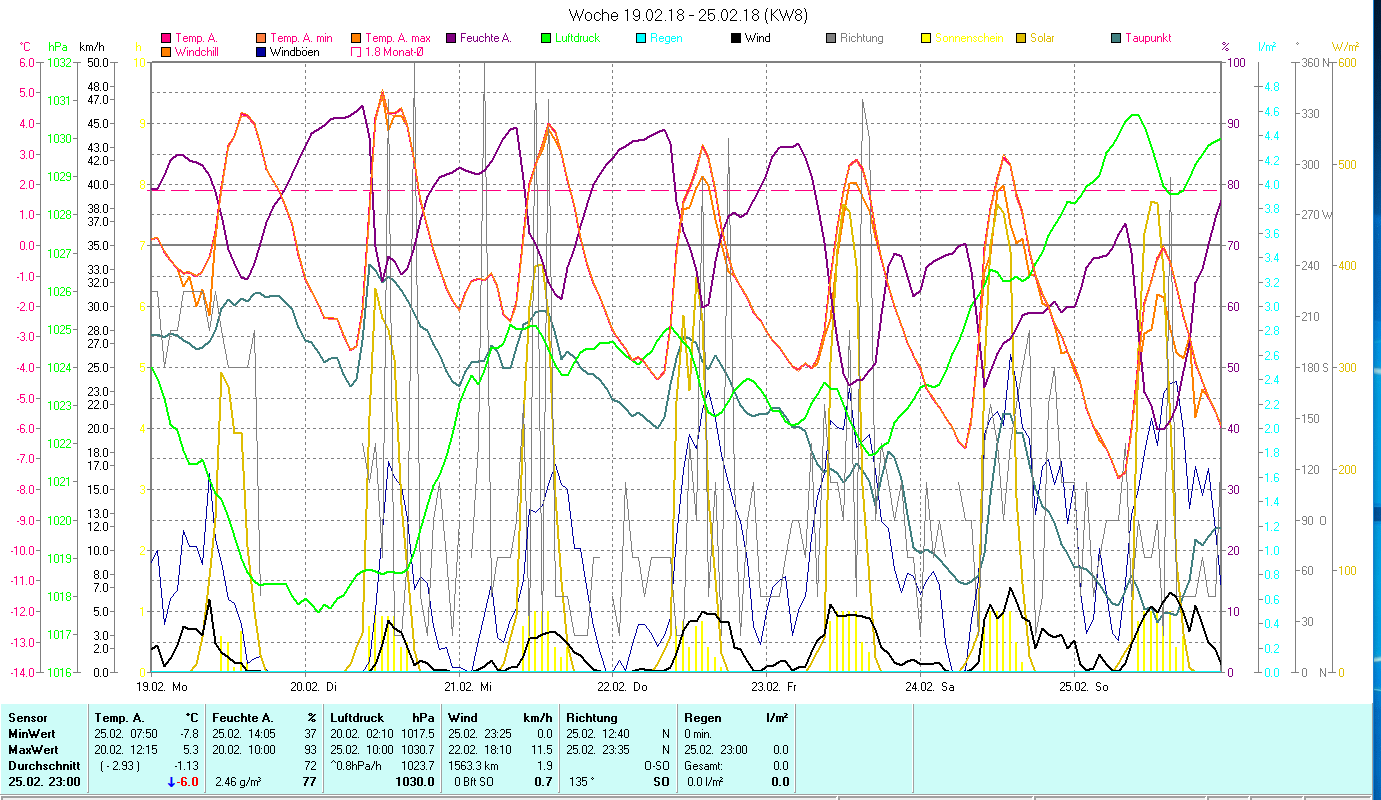Click the l/m² unit label above the rain axis
This screenshot has width=1381, height=800.
1267,46
